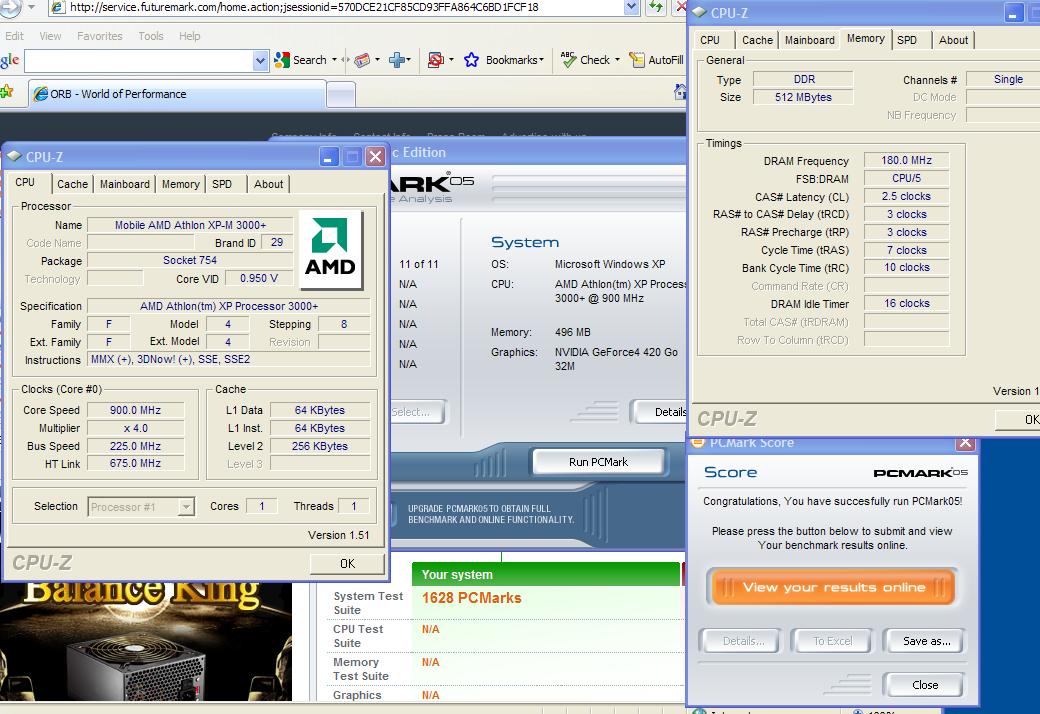Click the Level 2 256 KBytes cache value

click(x=320, y=446)
